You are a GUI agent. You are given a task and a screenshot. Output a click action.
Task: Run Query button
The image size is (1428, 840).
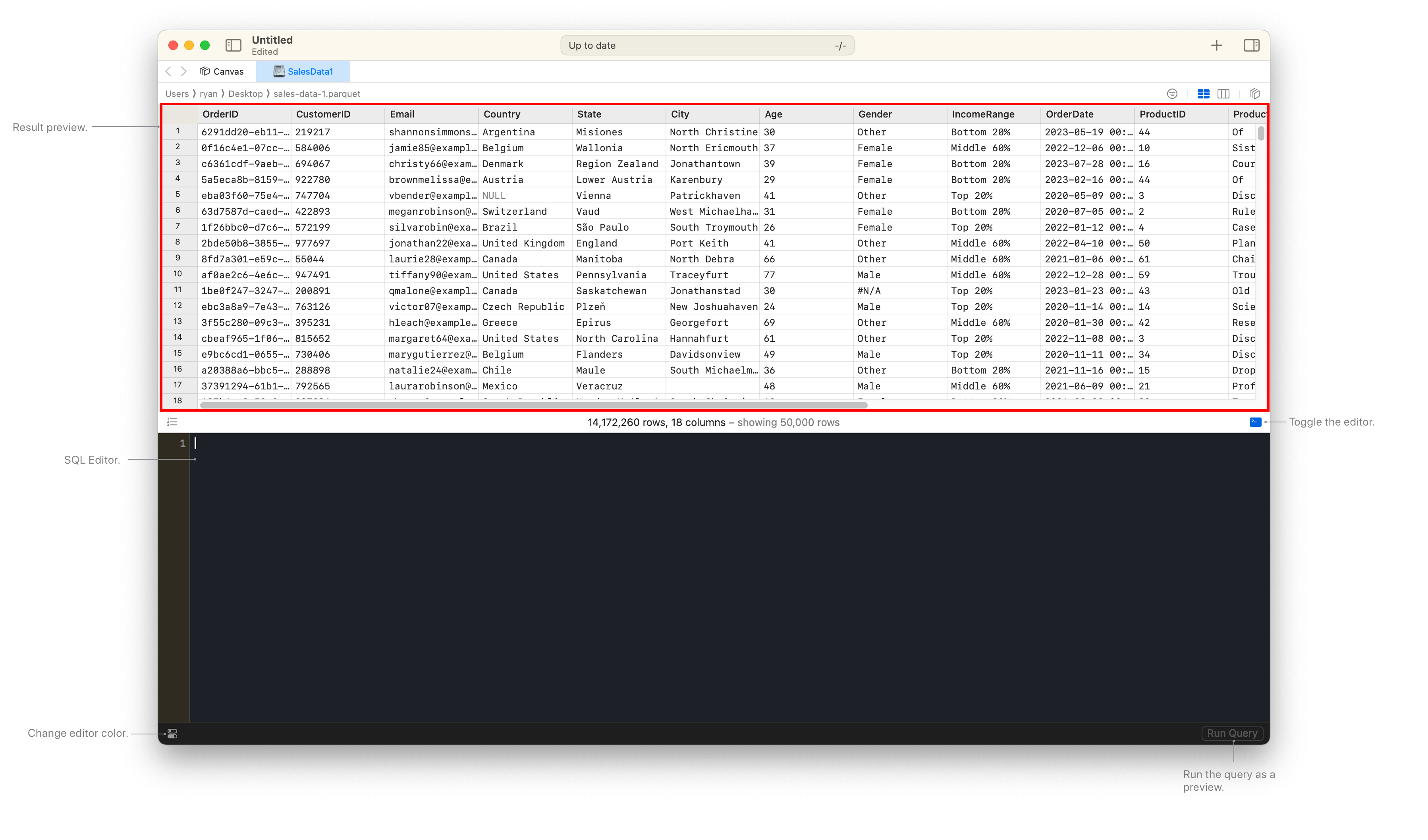(x=1232, y=733)
